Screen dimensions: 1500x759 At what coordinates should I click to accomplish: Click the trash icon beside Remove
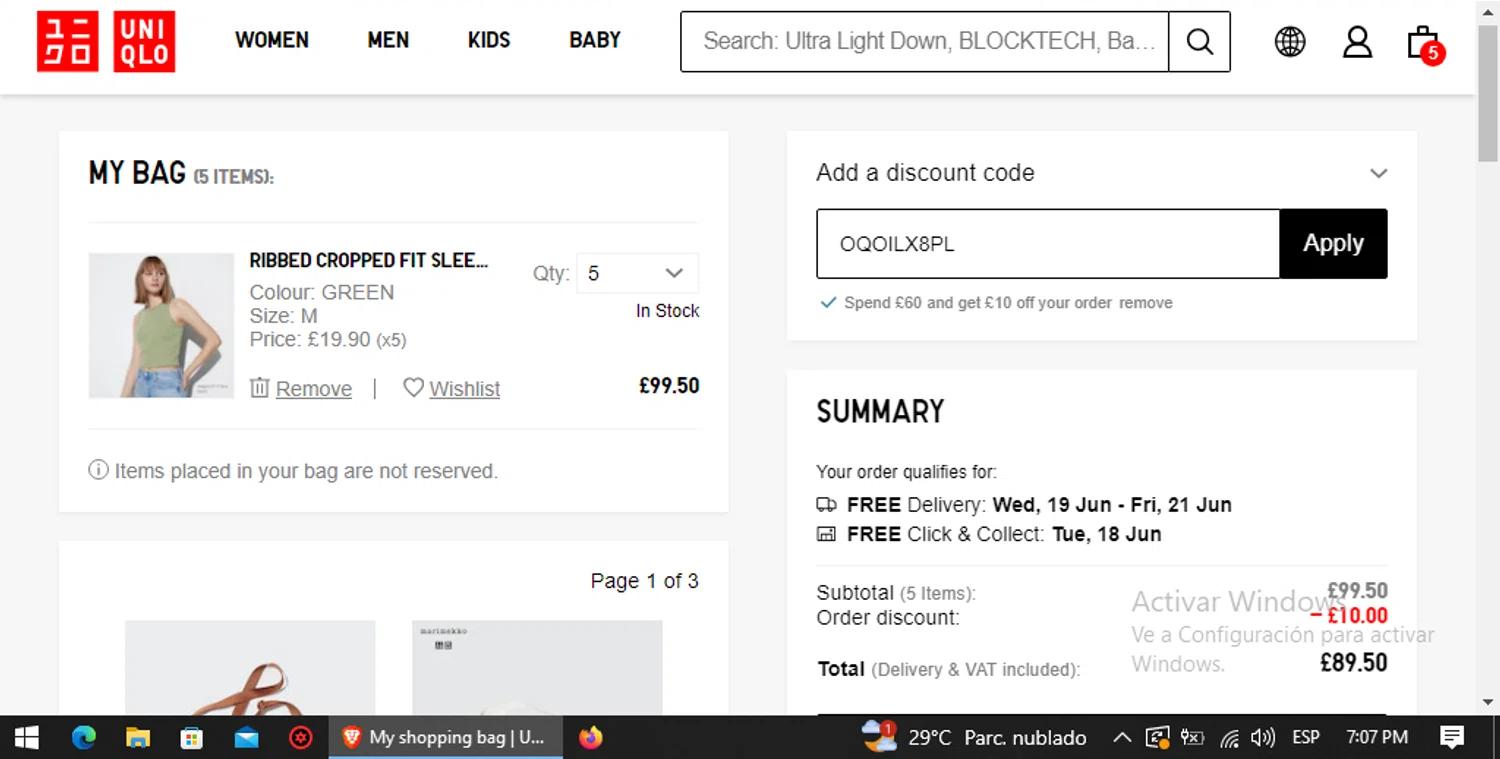259,387
